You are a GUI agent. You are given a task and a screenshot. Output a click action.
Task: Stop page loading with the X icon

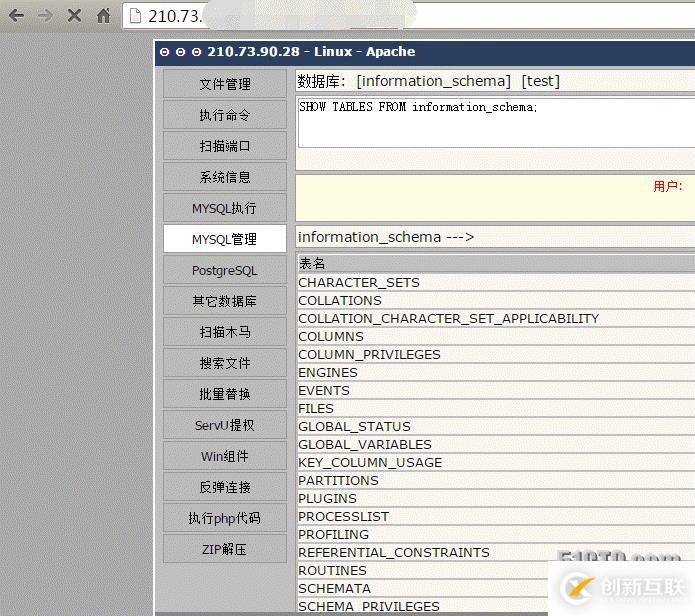(74, 16)
